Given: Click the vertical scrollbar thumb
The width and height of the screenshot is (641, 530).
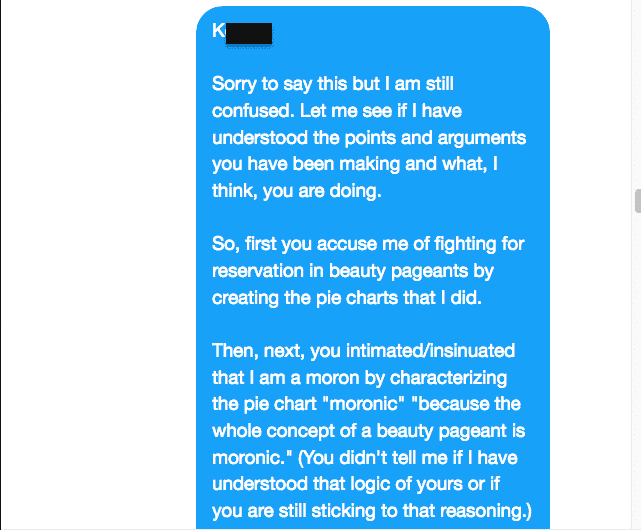Looking at the screenshot, I should (638, 201).
